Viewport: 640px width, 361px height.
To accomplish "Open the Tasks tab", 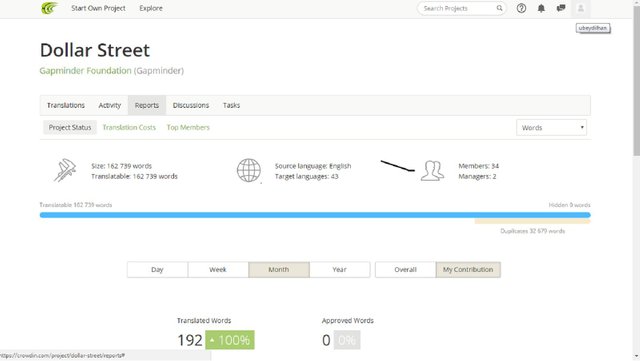I will [231, 105].
